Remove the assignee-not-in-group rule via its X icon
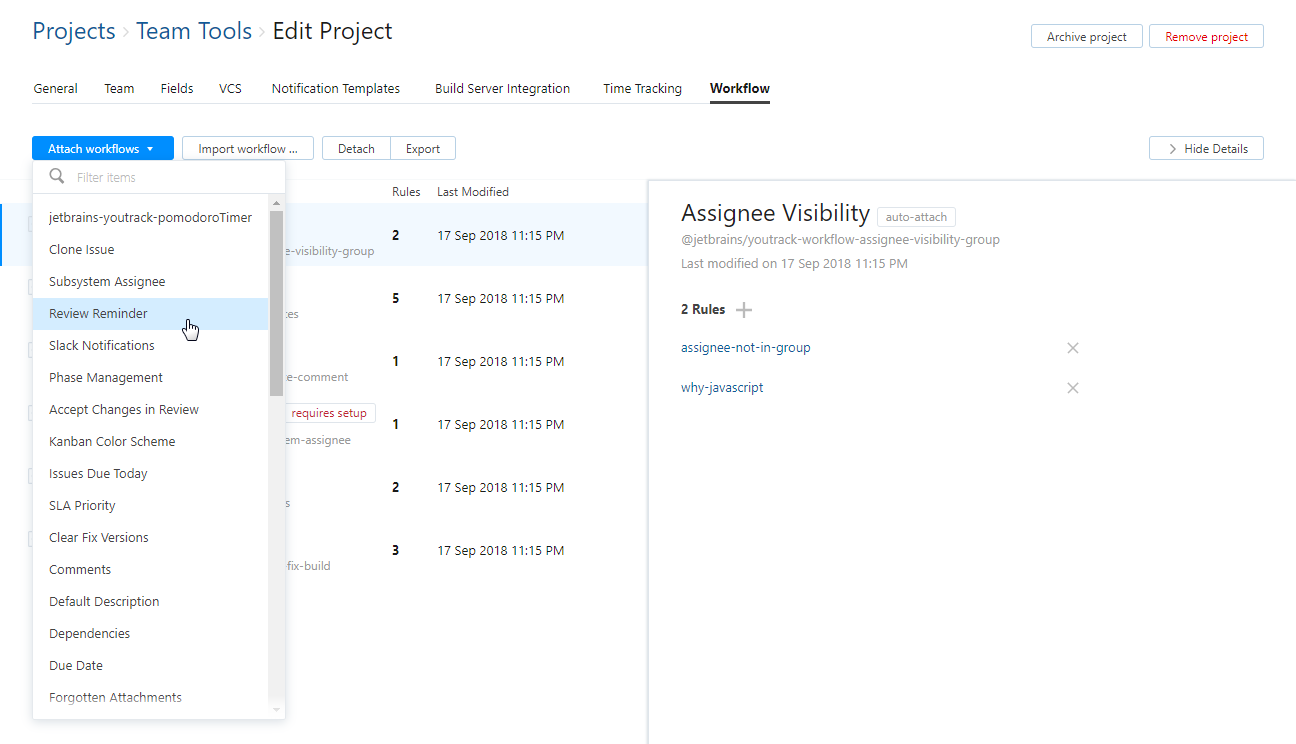This screenshot has width=1296, height=744. pos(1073,347)
